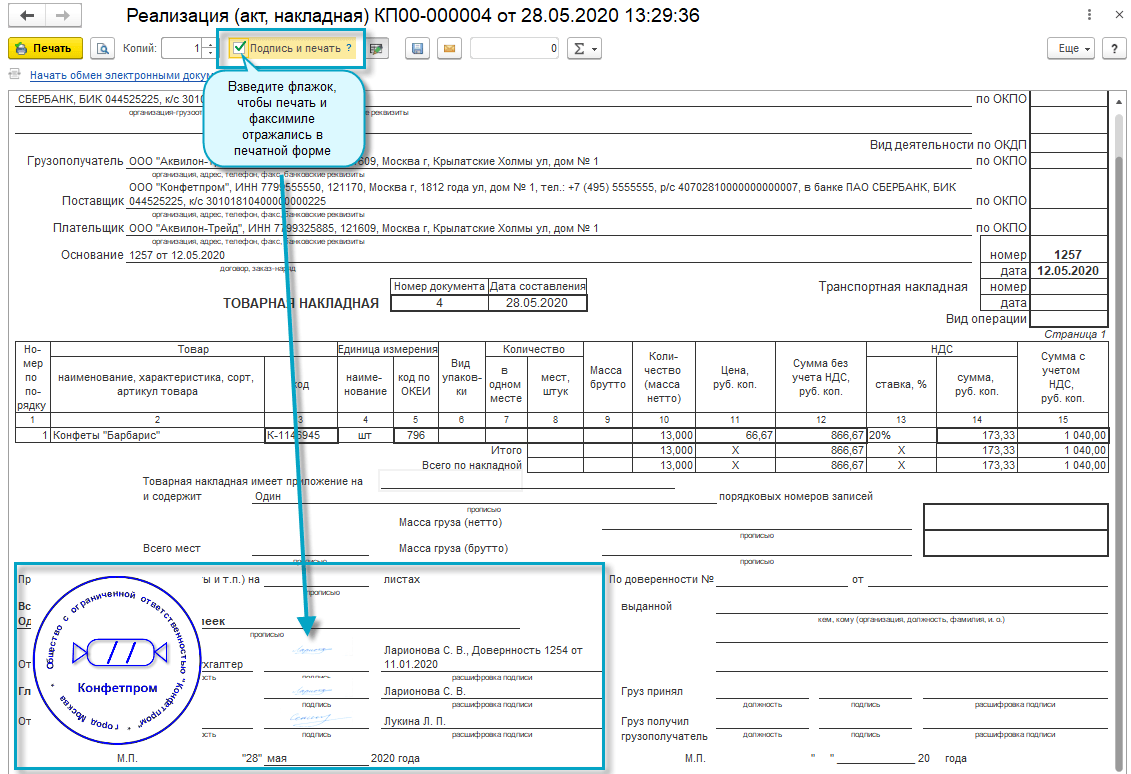Open the Еще menu dropdown
Image resolution: width=1131 pixels, height=774 pixels.
pos(1071,48)
